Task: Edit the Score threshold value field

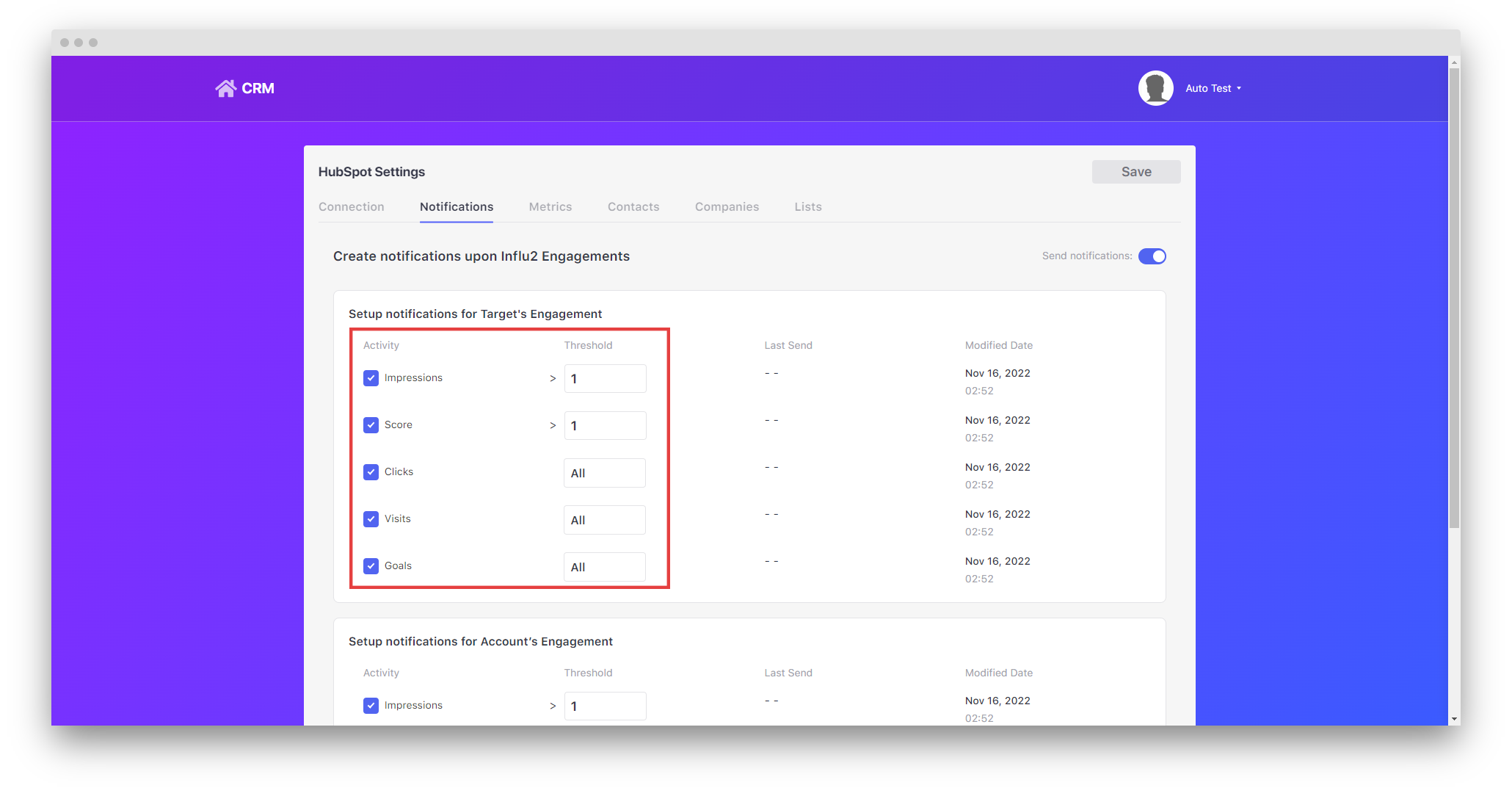Action: (x=604, y=425)
